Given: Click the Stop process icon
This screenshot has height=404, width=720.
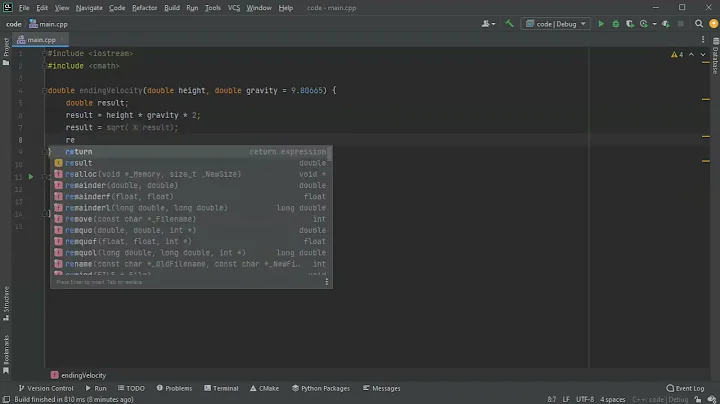Looking at the screenshot, I should tap(681, 24).
